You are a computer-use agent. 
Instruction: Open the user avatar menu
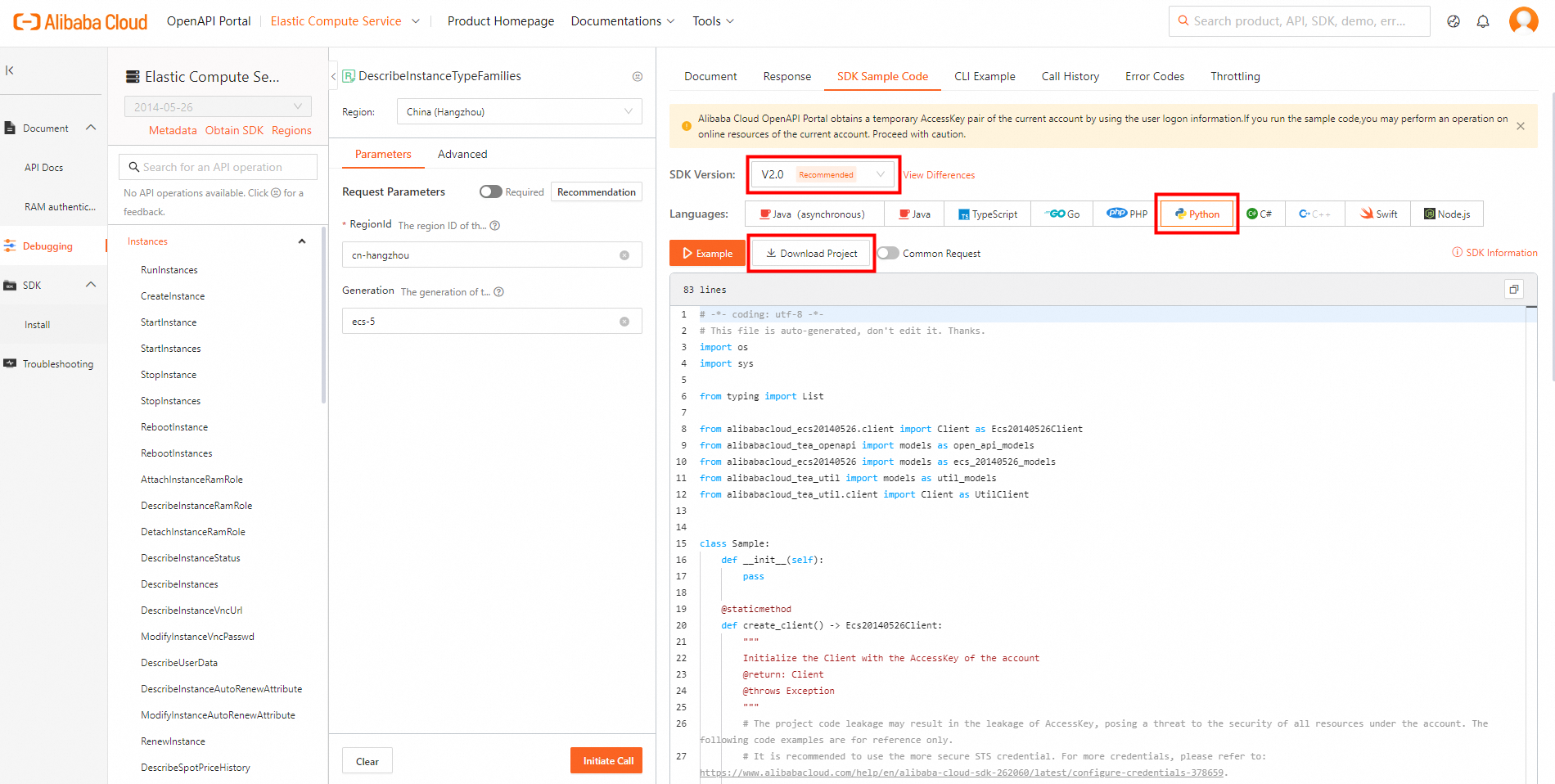click(x=1523, y=20)
